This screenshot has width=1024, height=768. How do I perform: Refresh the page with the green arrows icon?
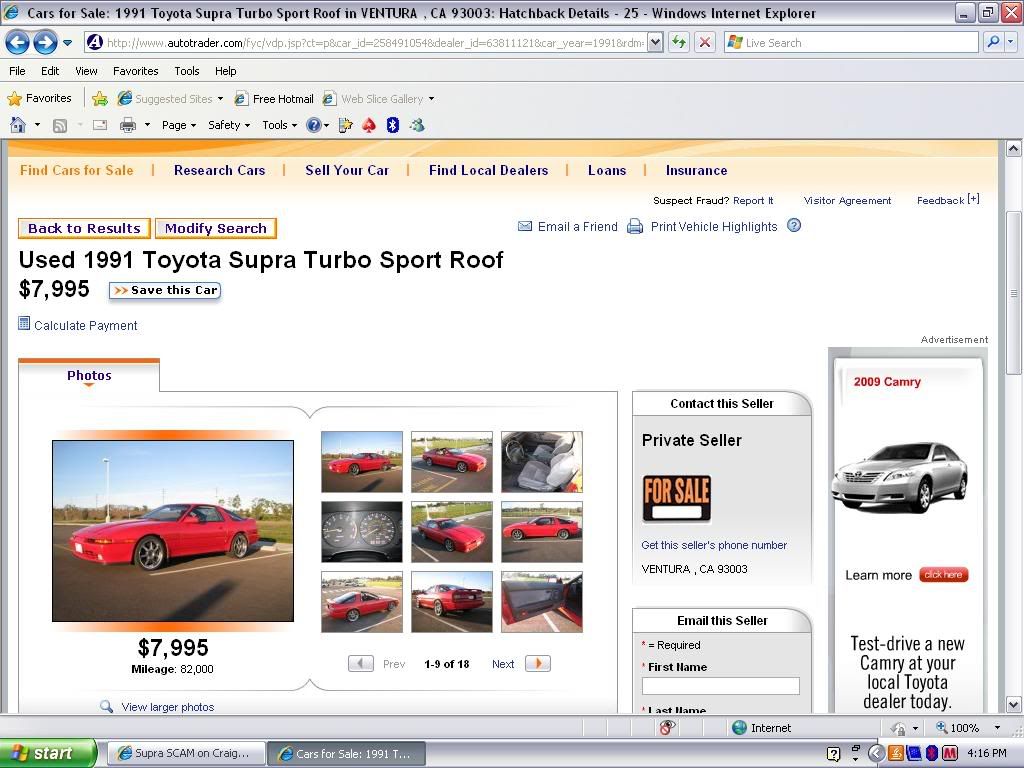680,43
